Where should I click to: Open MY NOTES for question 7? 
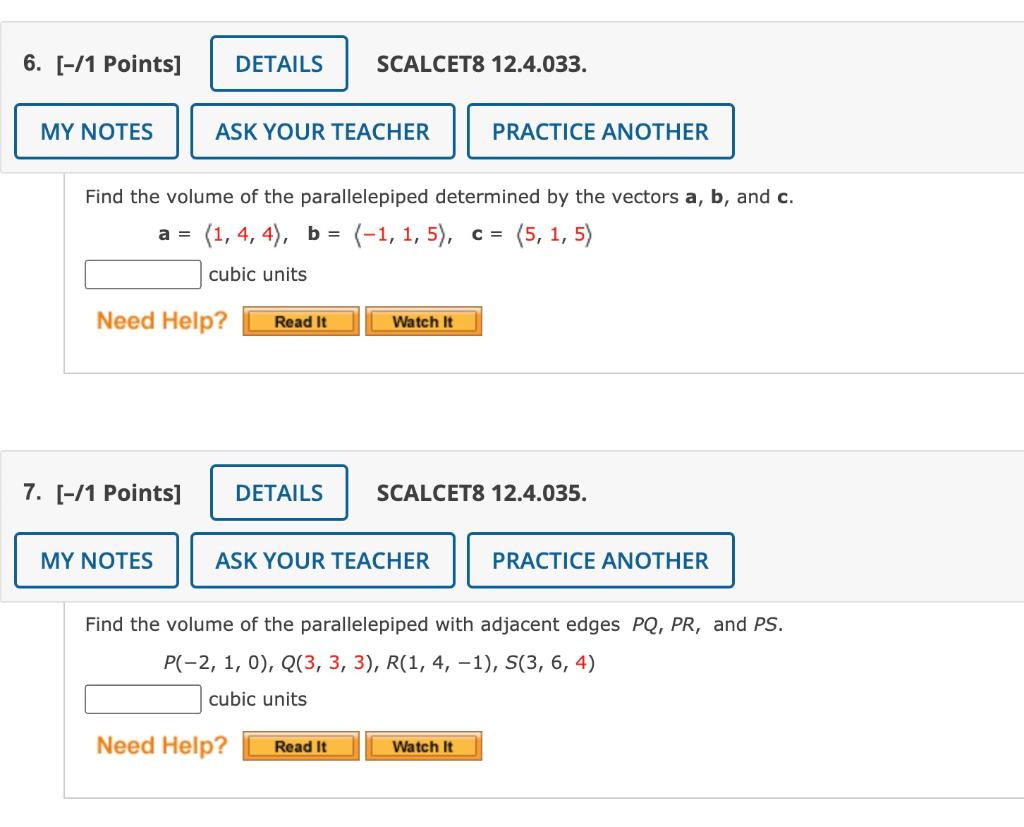click(96, 560)
